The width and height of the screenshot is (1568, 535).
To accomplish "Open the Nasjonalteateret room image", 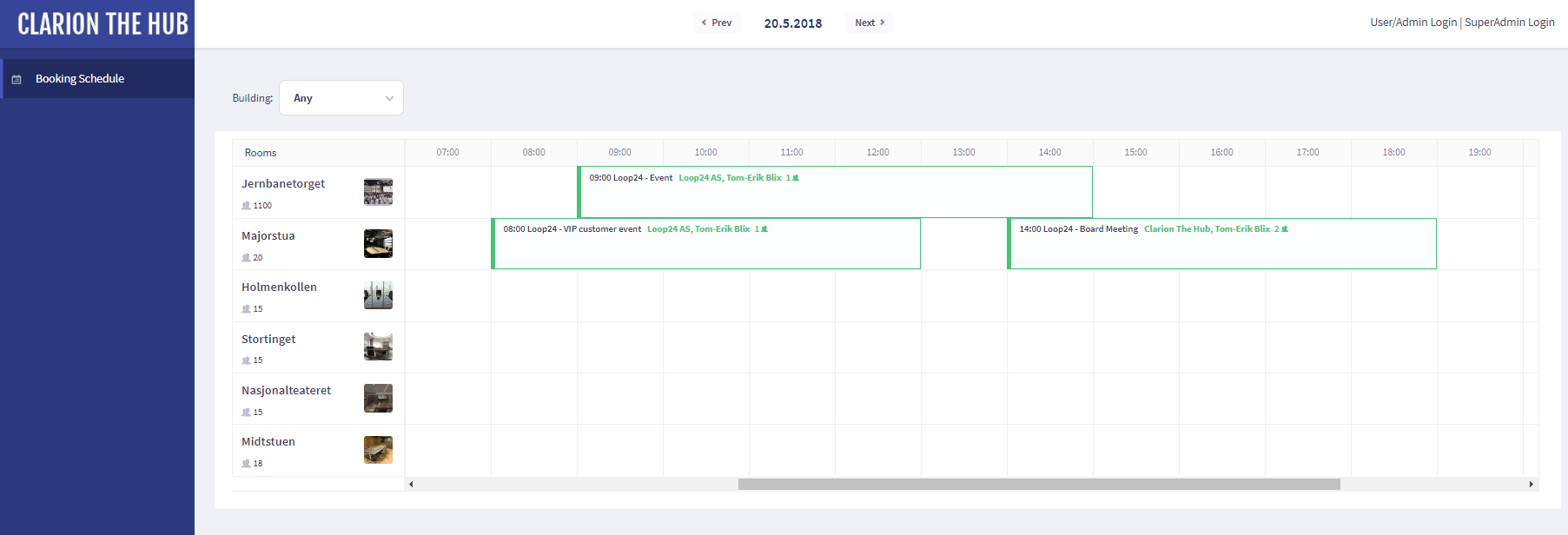I will (378, 399).
